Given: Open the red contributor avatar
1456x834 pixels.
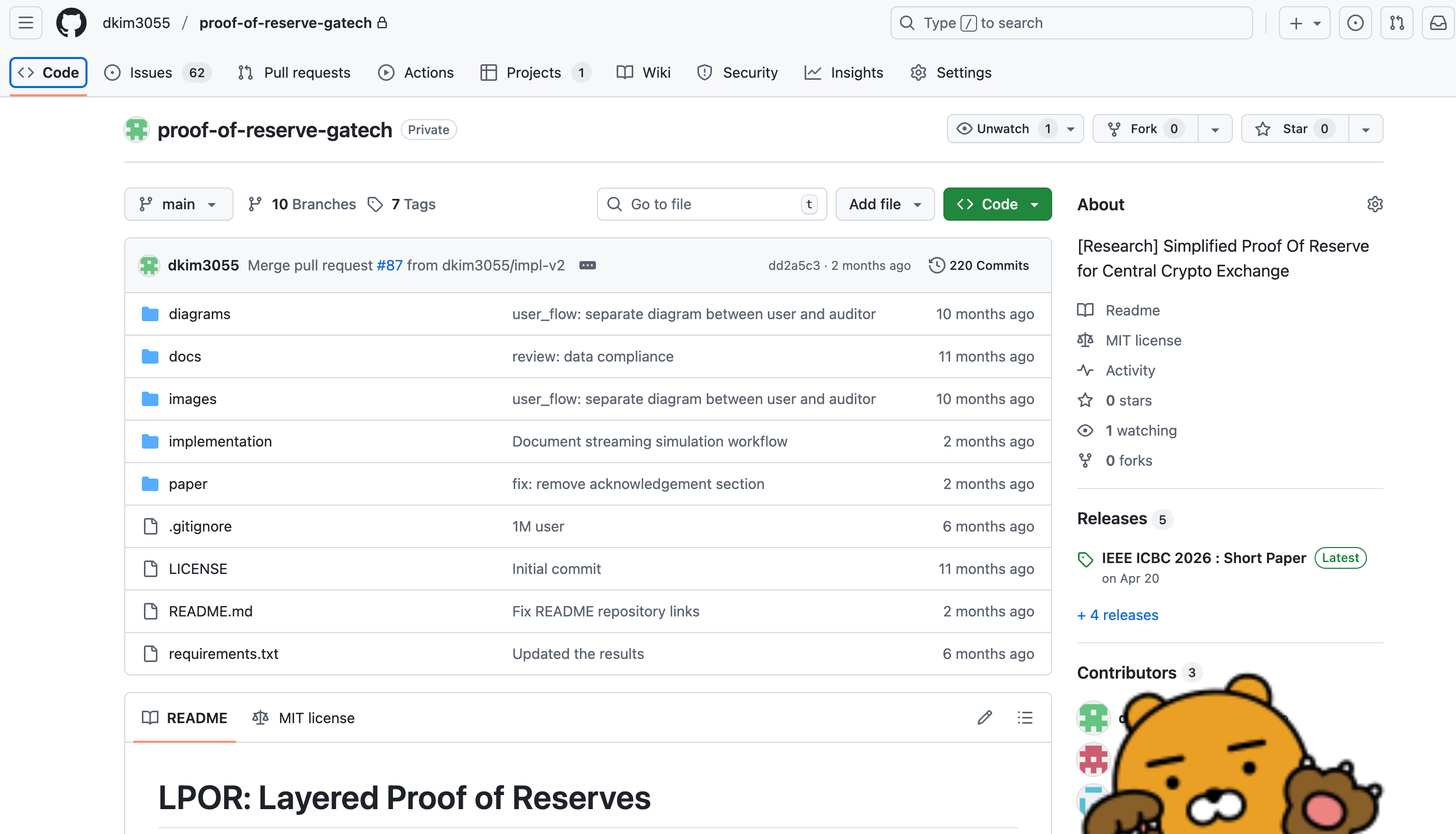Looking at the screenshot, I should coord(1093,759).
